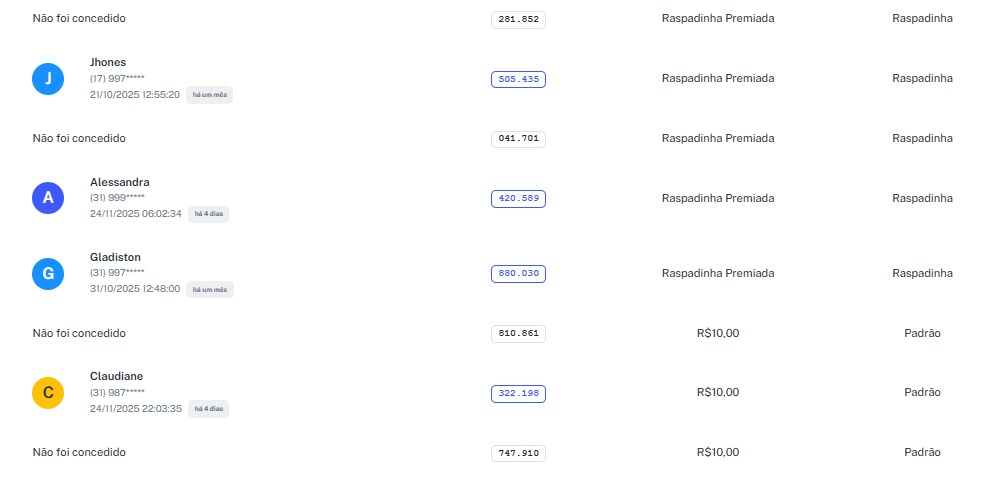
Task: Click Gladiston's G avatar circle
Action: pyautogui.click(x=48, y=274)
